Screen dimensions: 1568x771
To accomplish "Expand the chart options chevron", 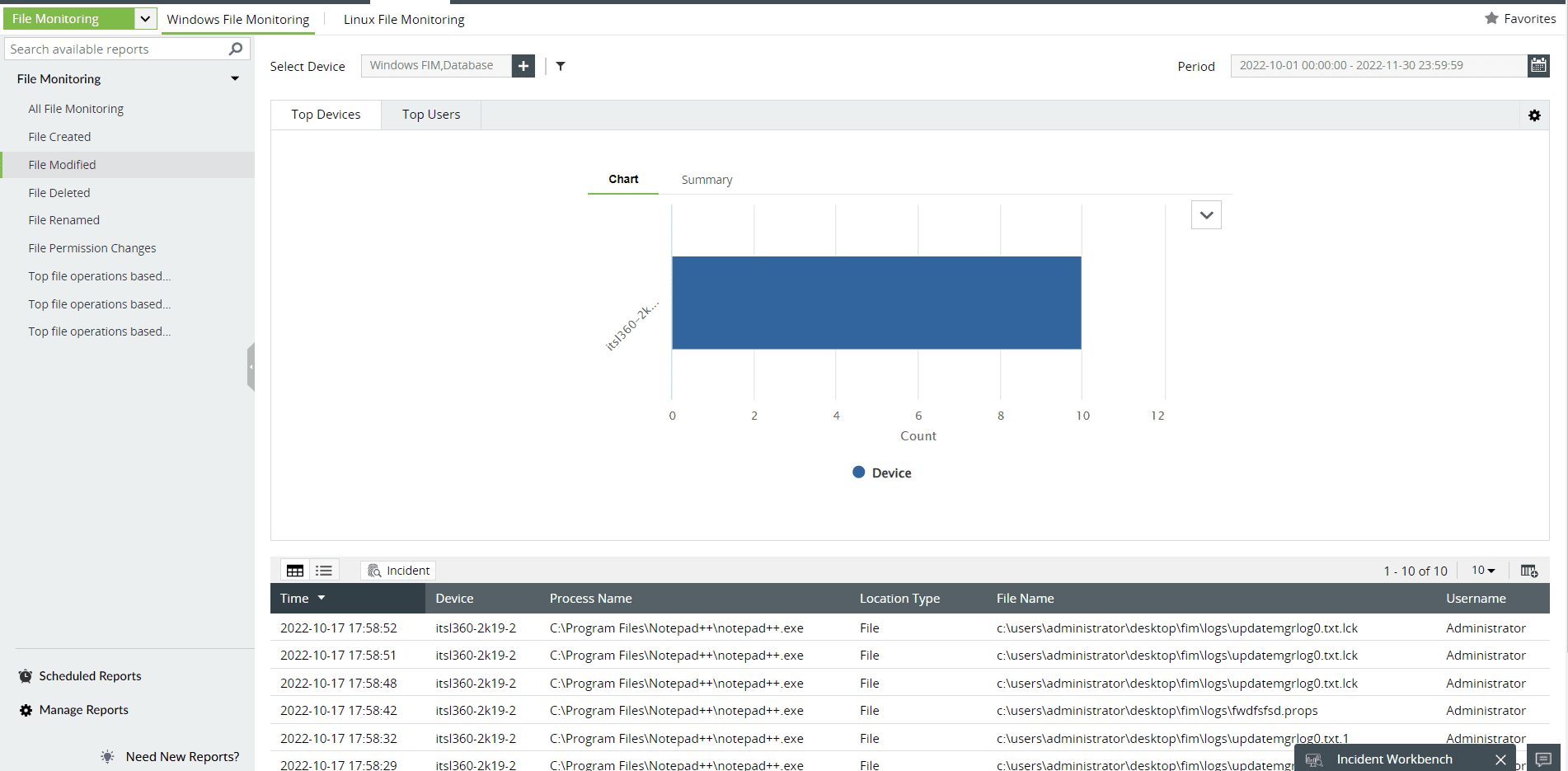I will coord(1206,214).
